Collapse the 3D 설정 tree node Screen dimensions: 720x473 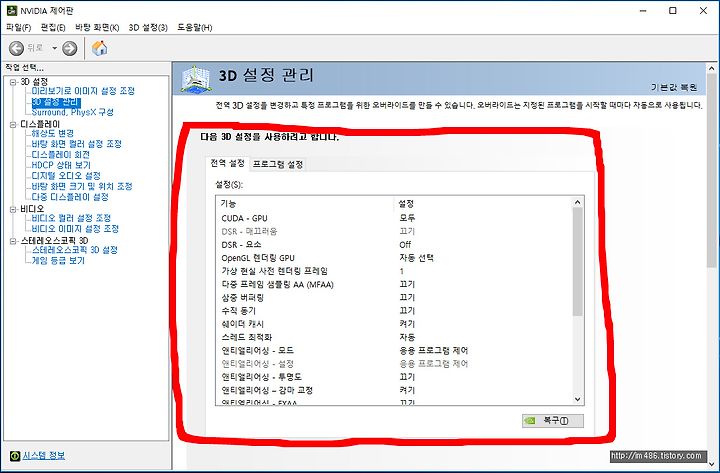coord(13,82)
